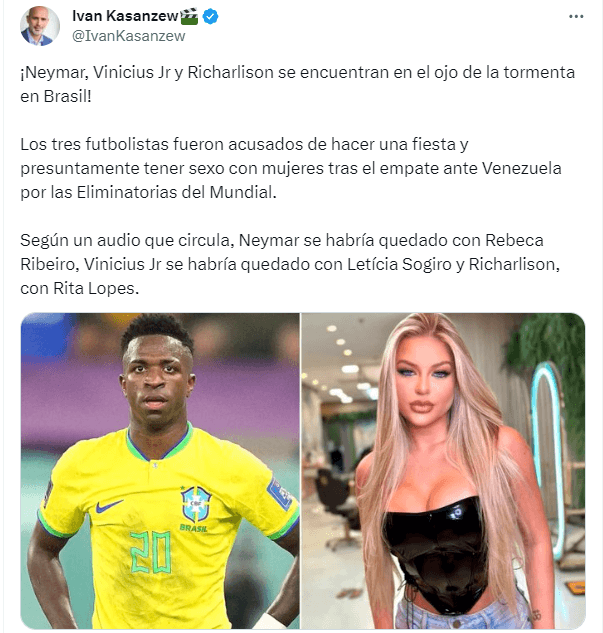The height and width of the screenshot is (633, 603).
Task: Click the green number 20 on the jersey
Action: coord(151,552)
